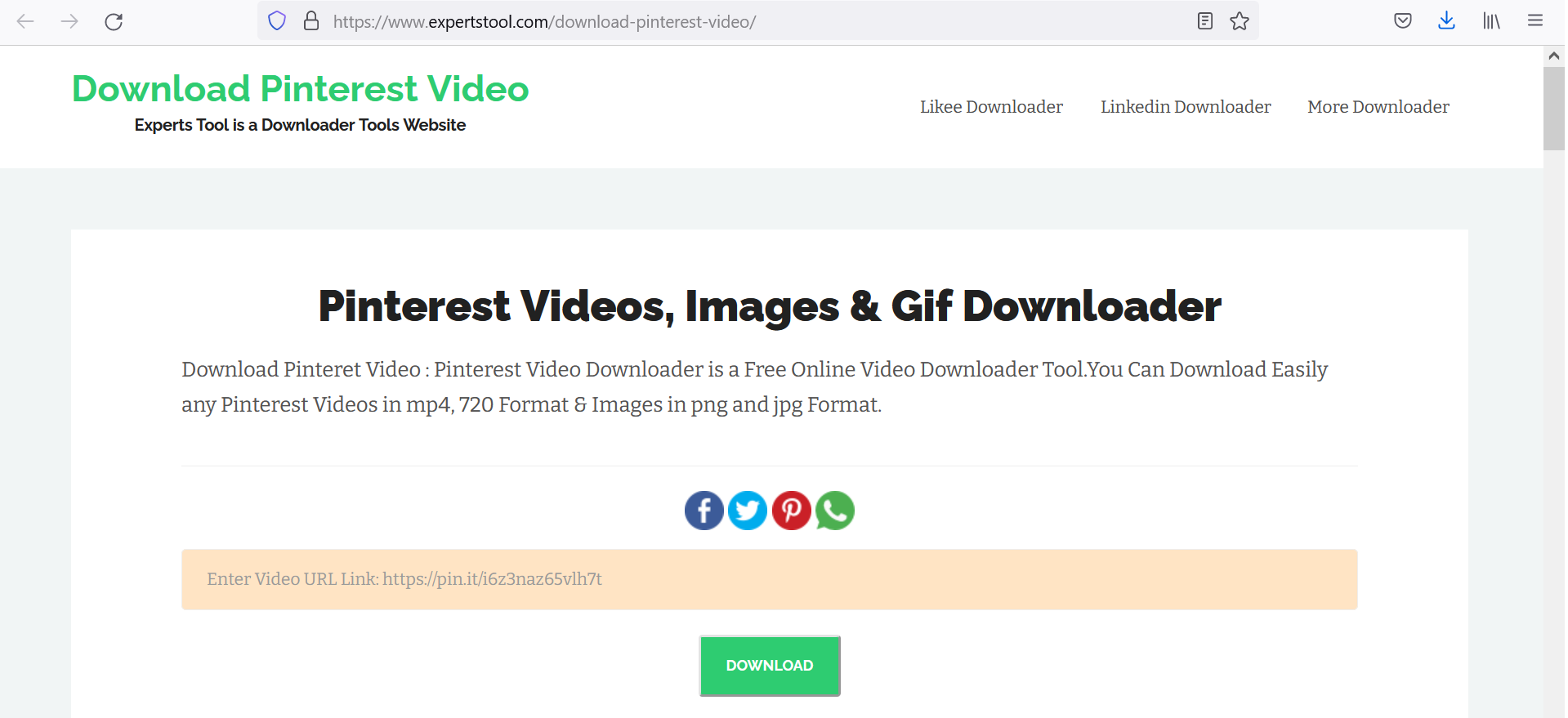
Task: Click tagline Experts Tool is a Downloader Tools Website
Action: (301, 125)
